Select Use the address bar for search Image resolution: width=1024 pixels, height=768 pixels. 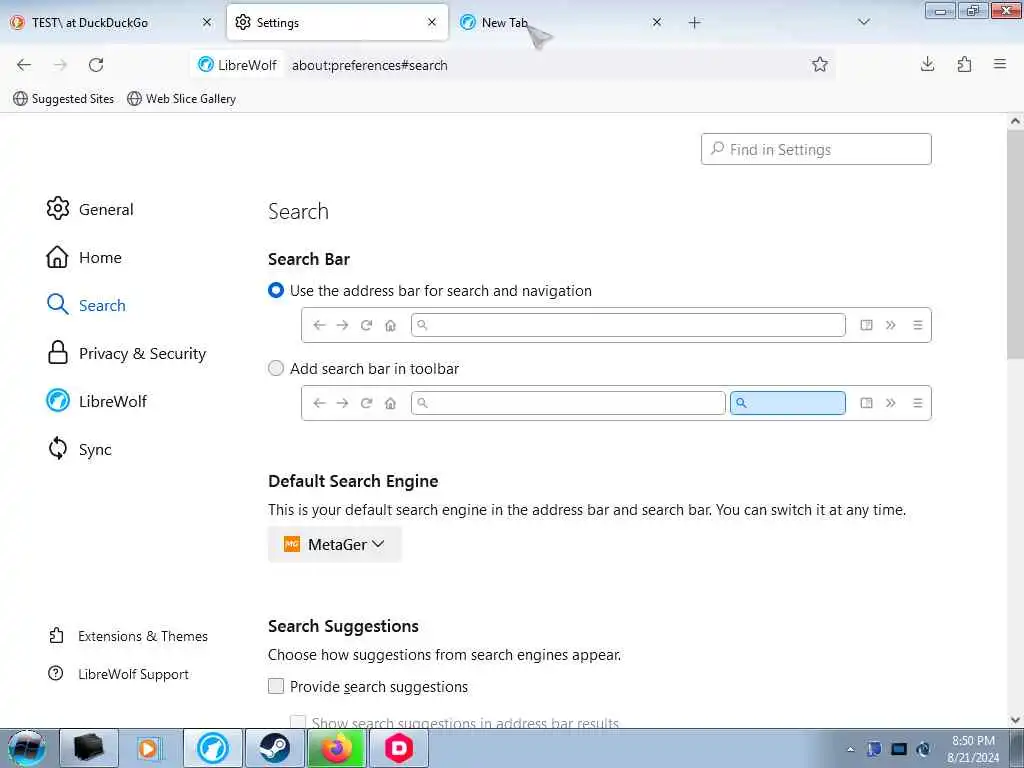click(276, 291)
